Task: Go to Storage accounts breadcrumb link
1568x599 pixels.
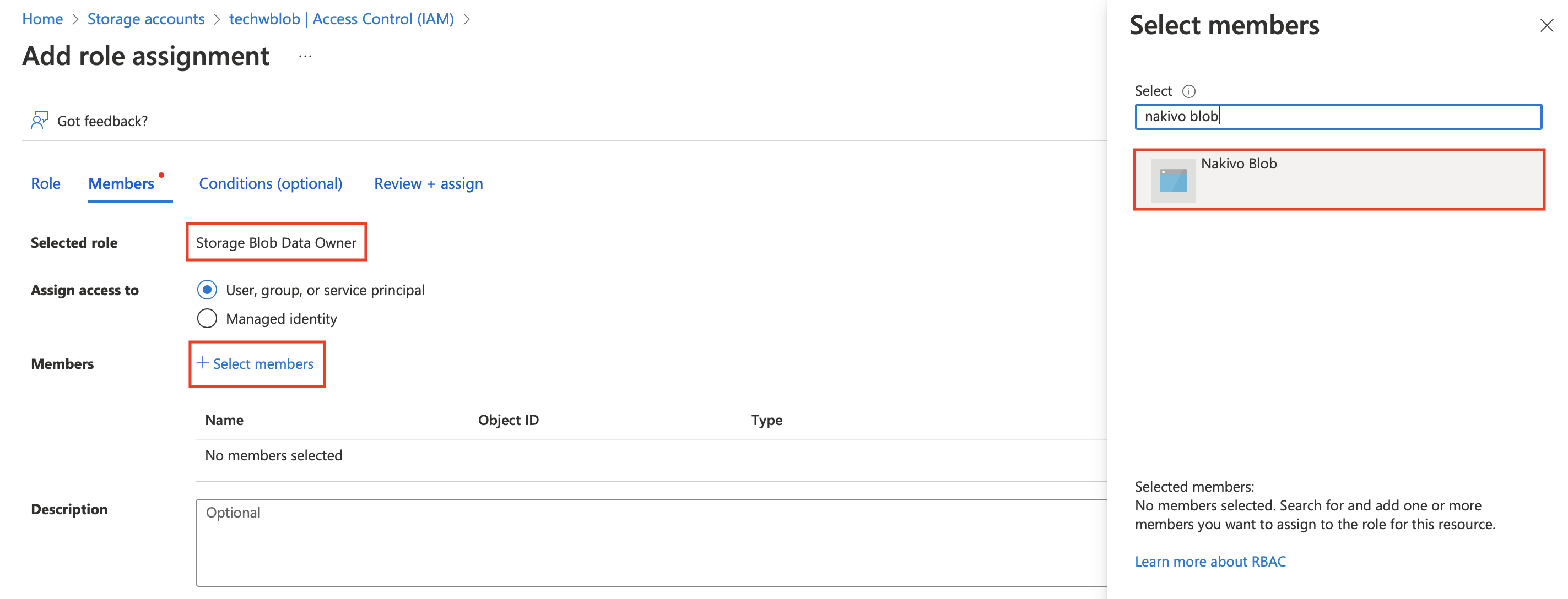Action: [x=145, y=19]
